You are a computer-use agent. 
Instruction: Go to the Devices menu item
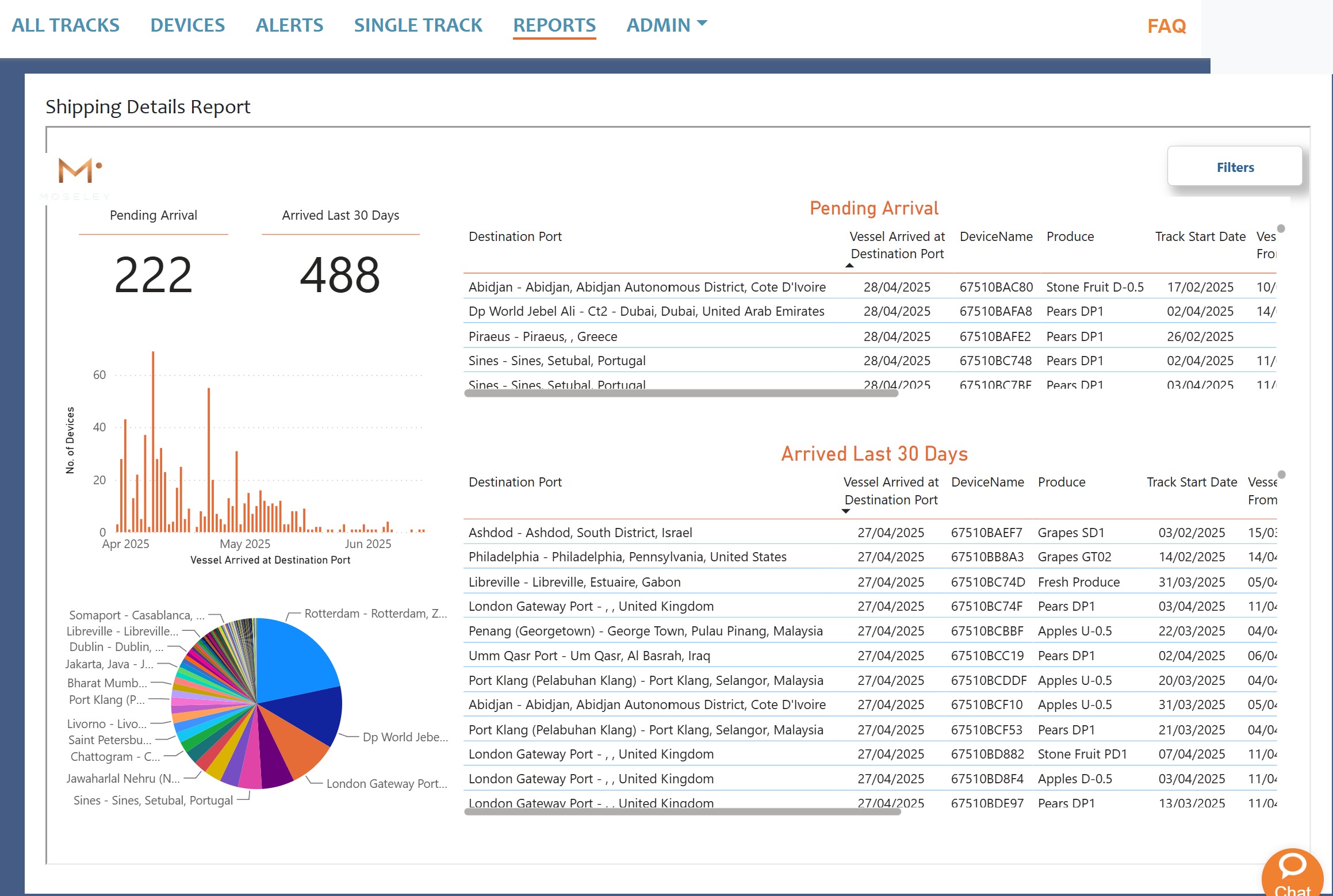click(187, 25)
